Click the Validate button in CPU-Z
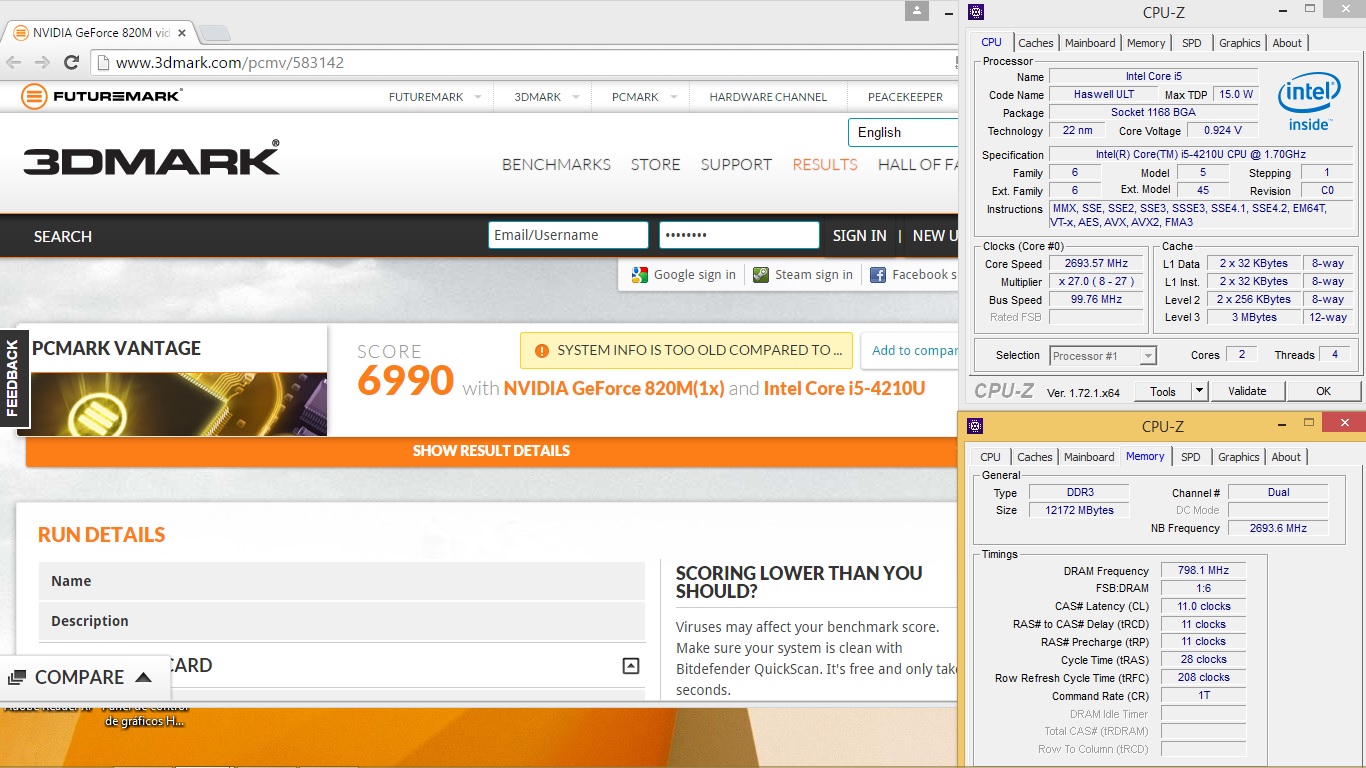 tap(1247, 391)
